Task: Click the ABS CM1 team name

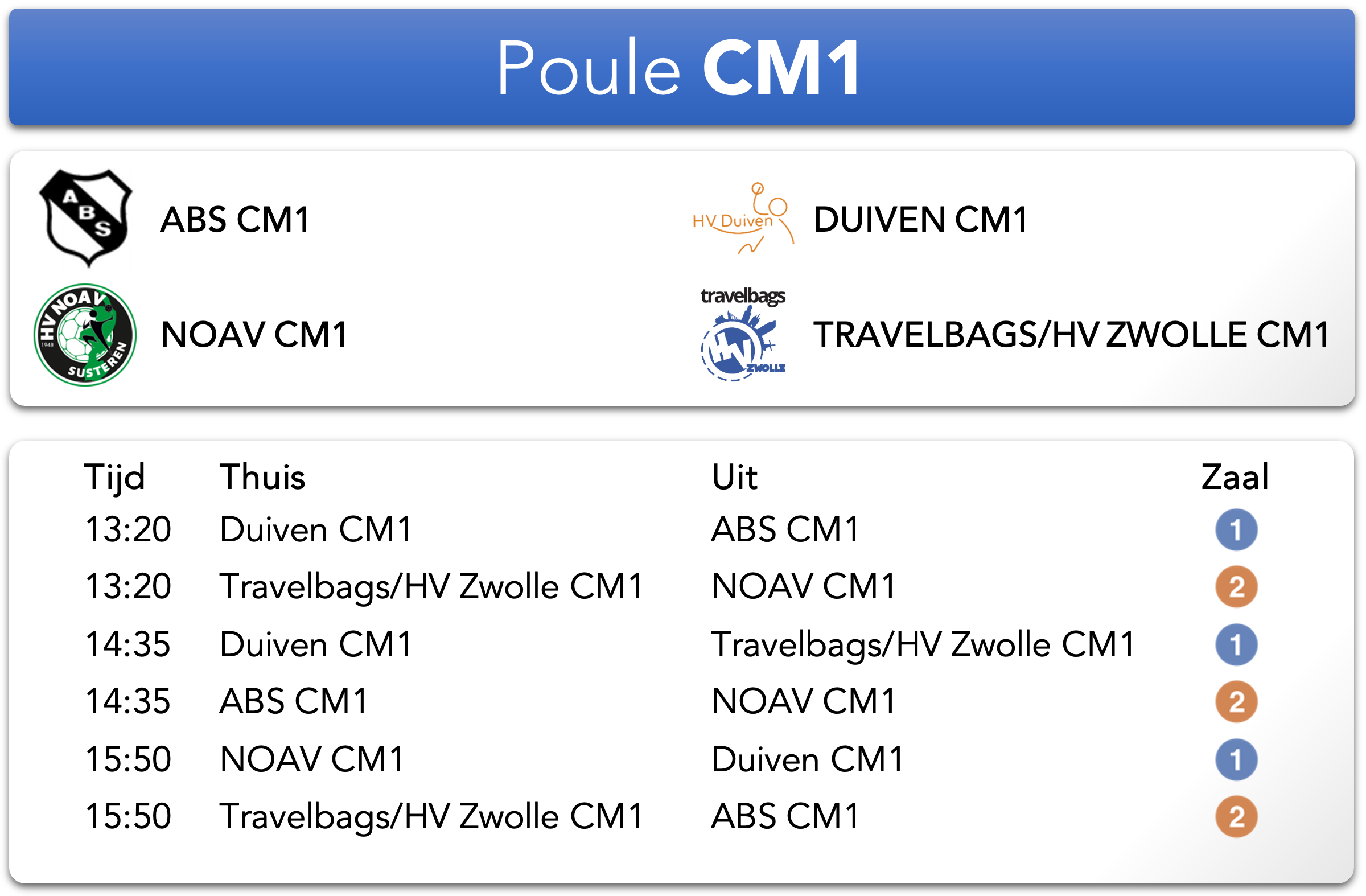Action: 235,220
